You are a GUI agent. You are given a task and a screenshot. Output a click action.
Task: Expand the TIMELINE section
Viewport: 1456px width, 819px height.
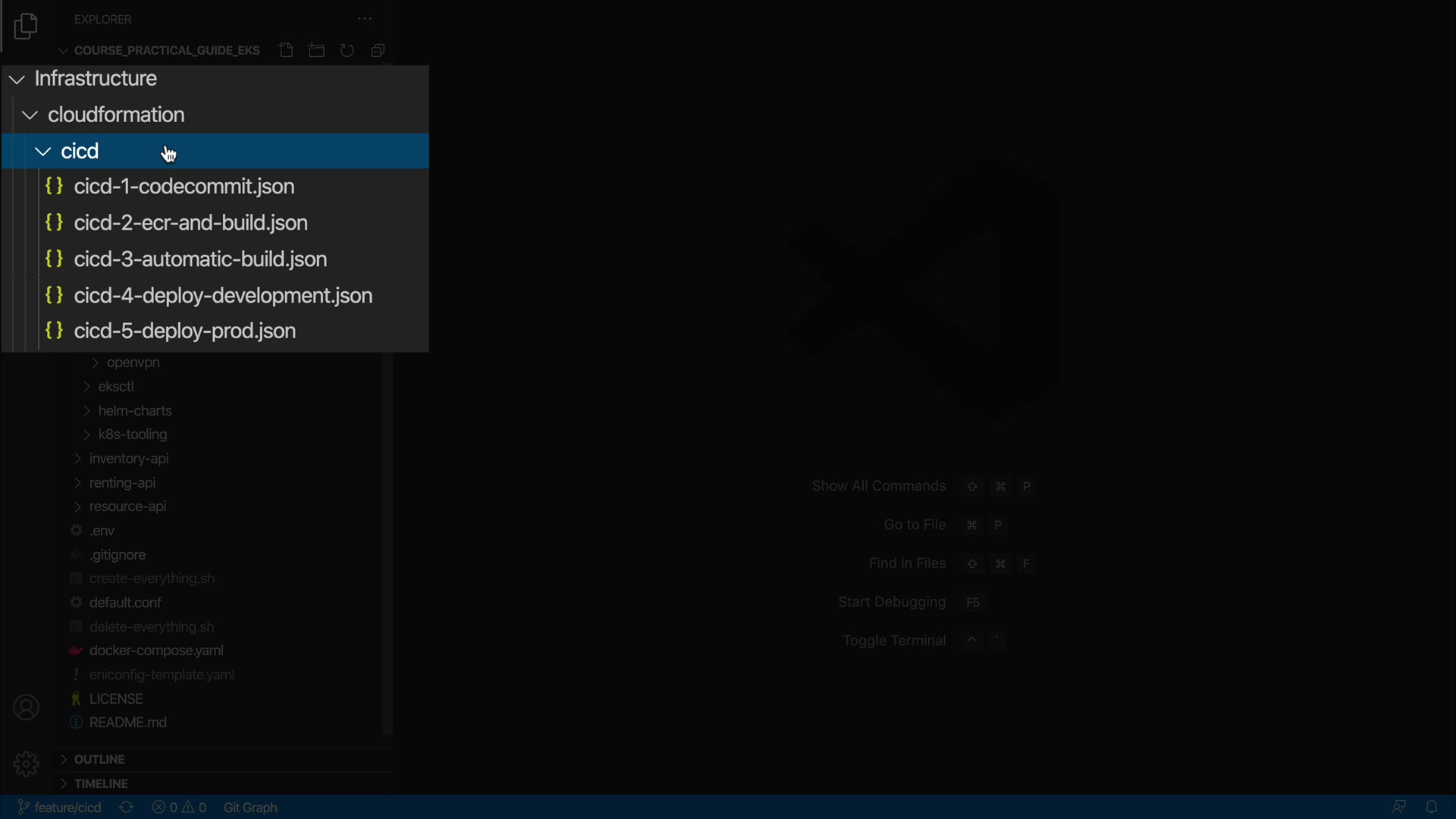[100, 783]
